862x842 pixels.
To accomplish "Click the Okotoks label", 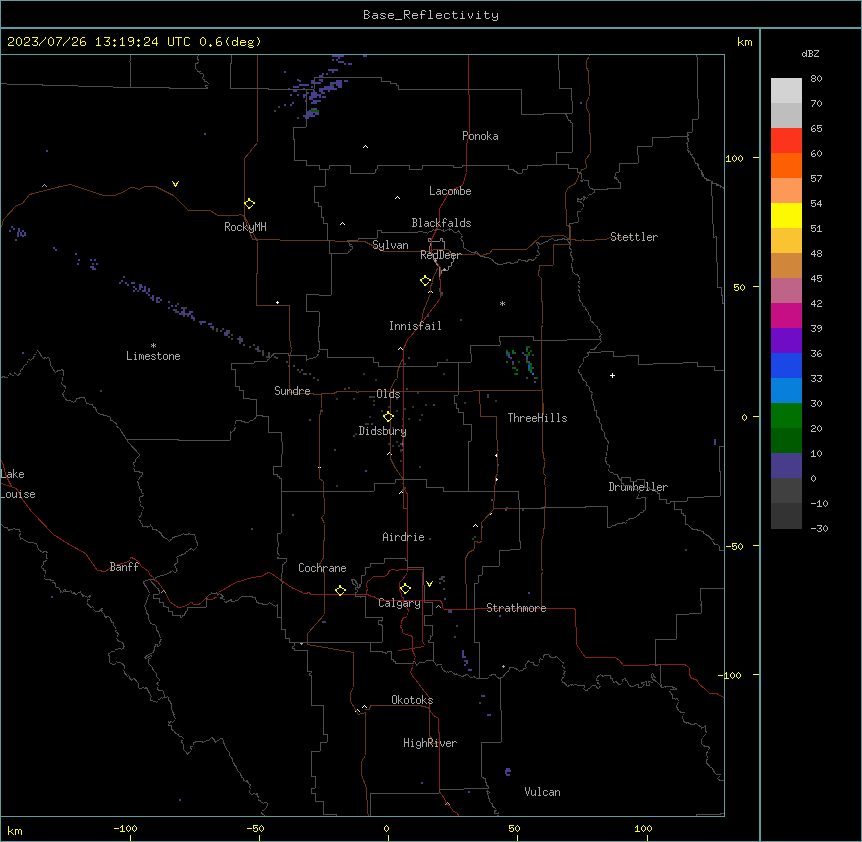I will pyautogui.click(x=412, y=700).
